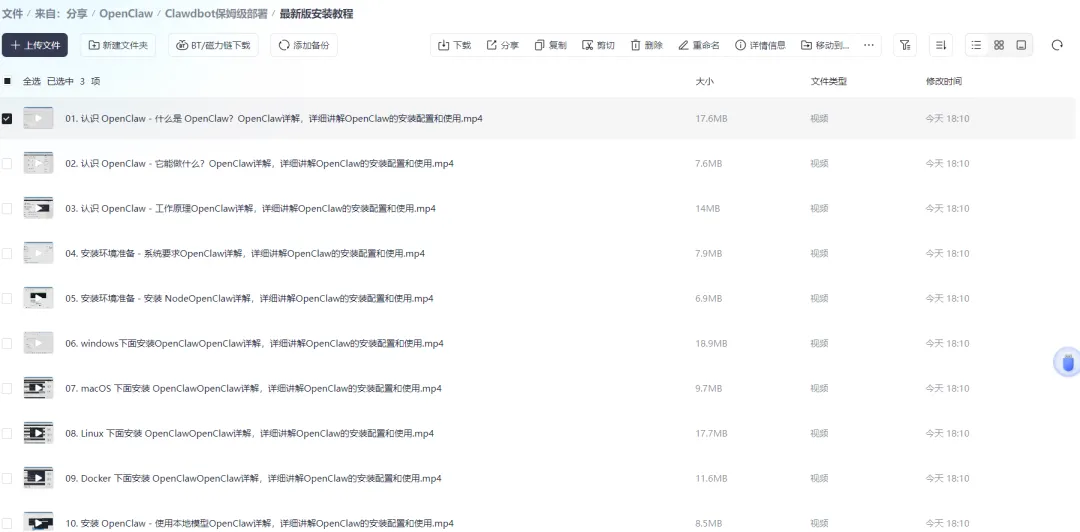Cut the selected files
This screenshot has height=532, width=1080.
598,45
